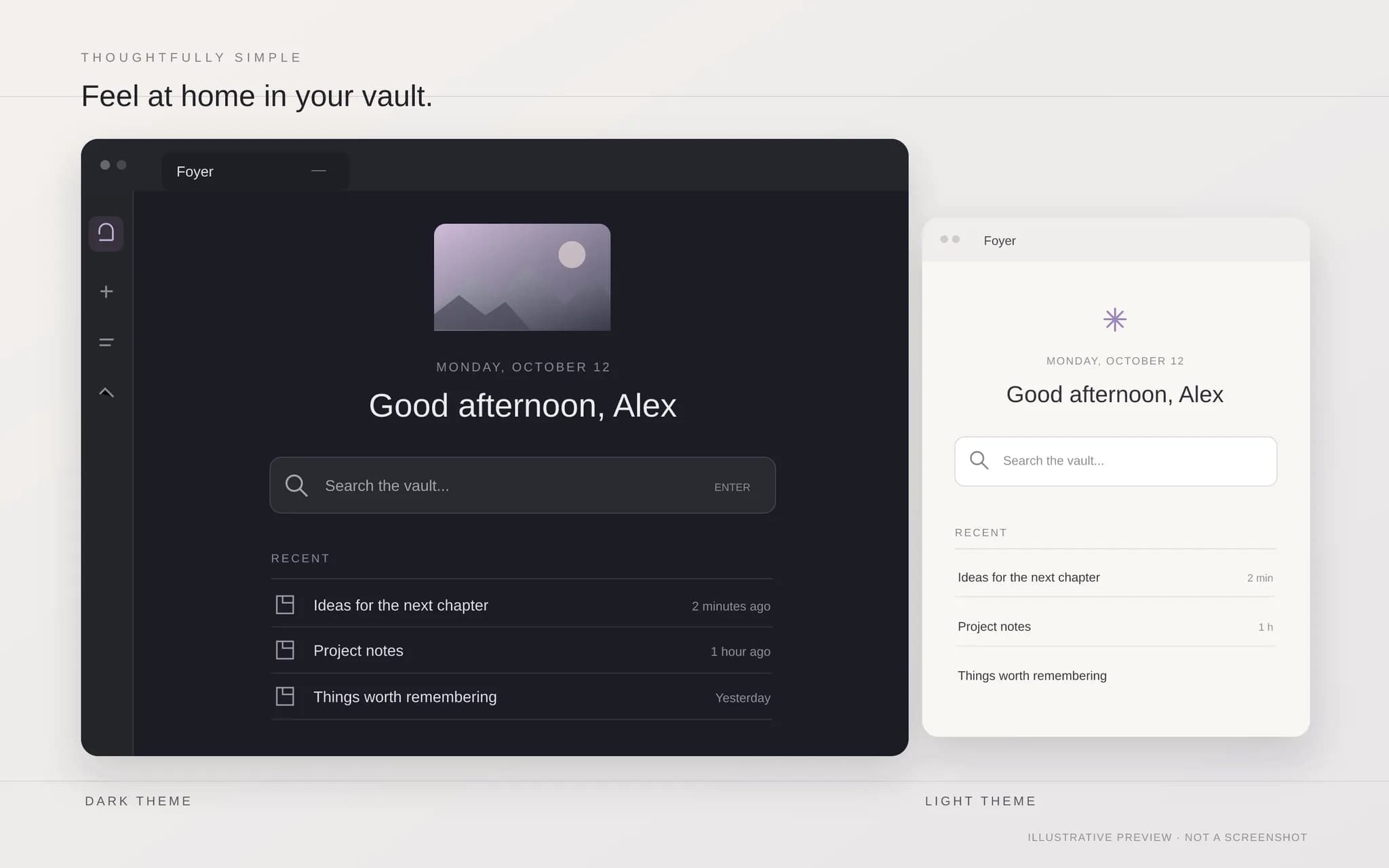Click the DARK THEME caption
1389x868 pixels.
[138, 802]
